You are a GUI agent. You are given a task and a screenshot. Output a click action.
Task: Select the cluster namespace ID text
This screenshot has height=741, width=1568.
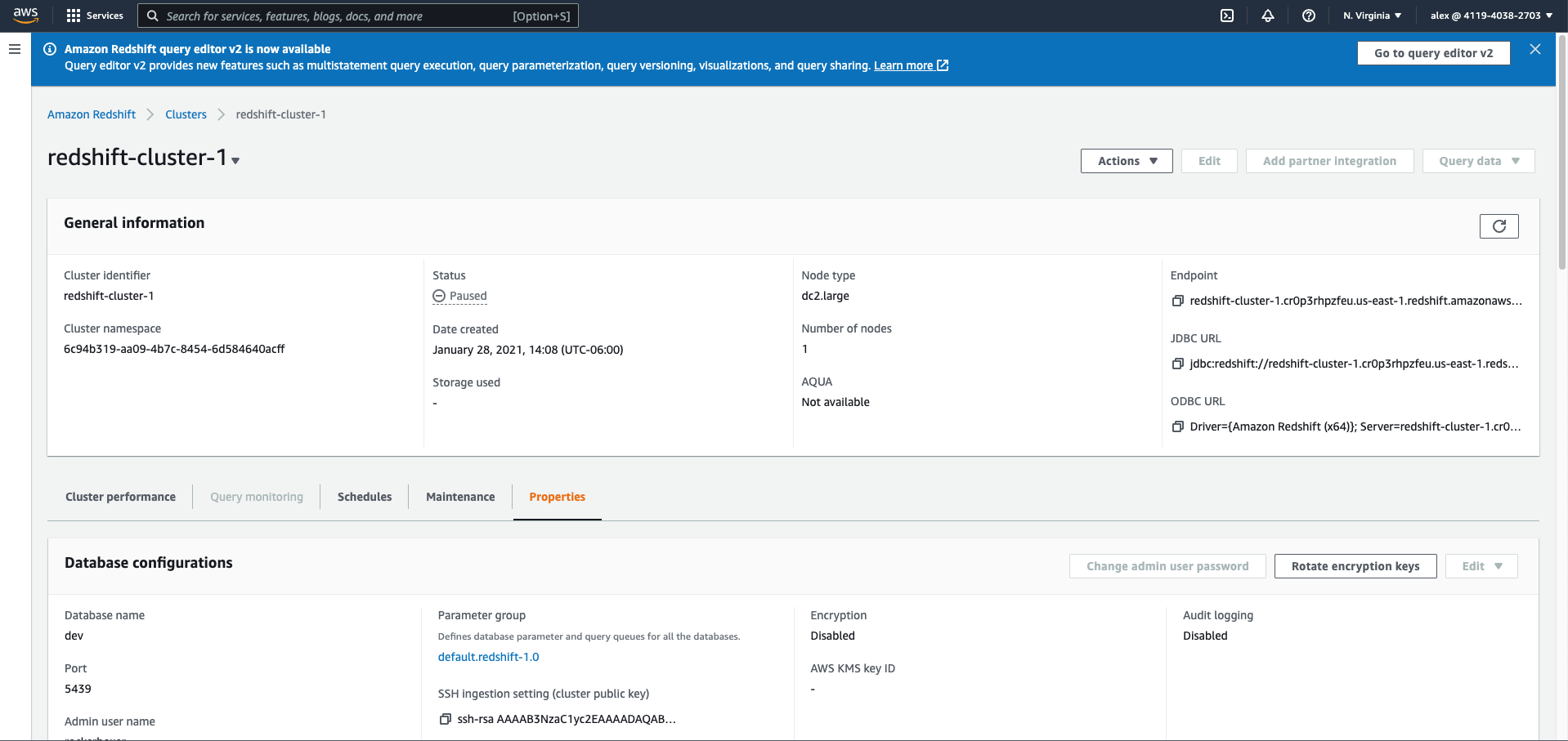[174, 349]
